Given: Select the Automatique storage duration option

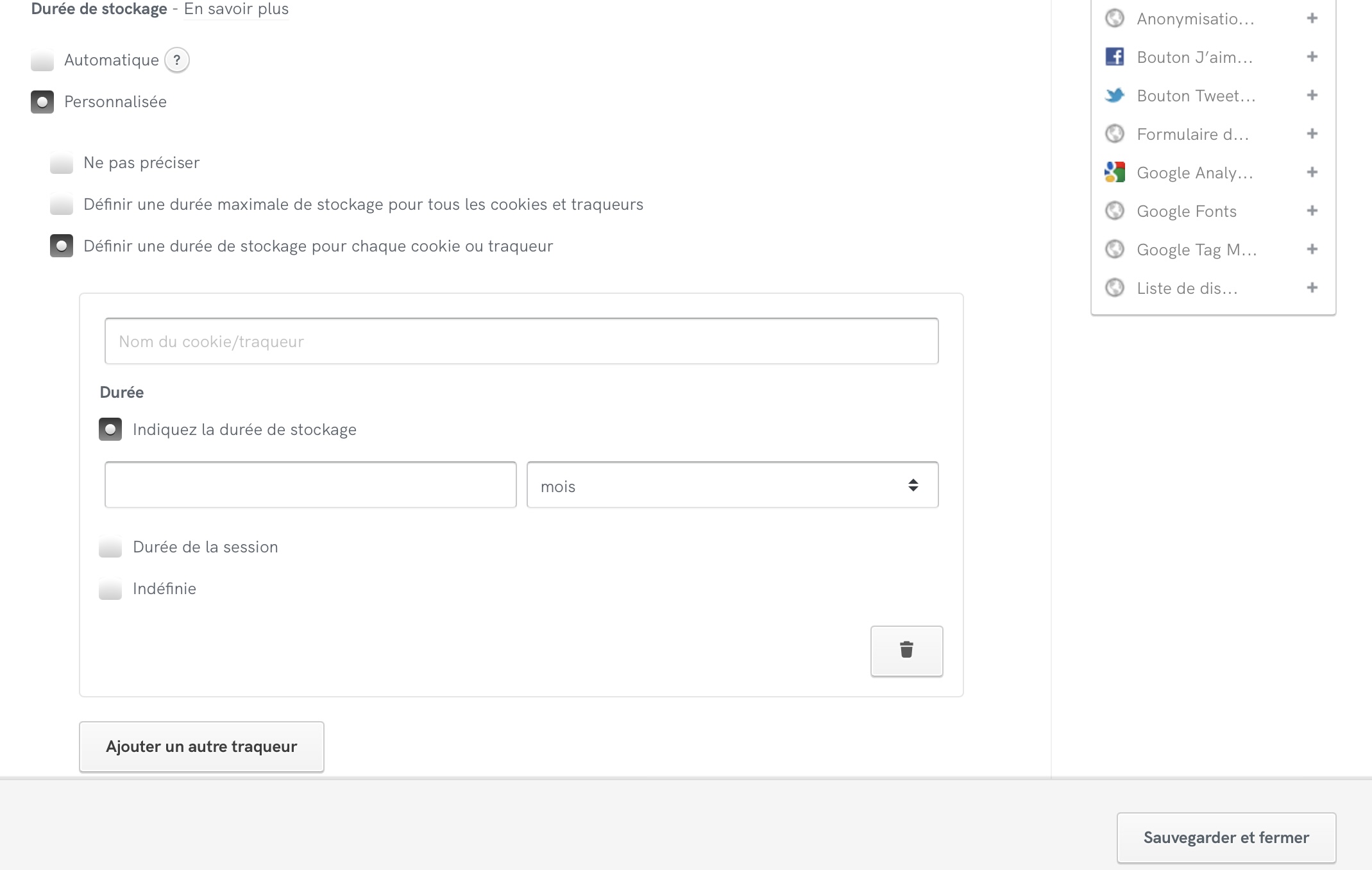Looking at the screenshot, I should [42, 60].
